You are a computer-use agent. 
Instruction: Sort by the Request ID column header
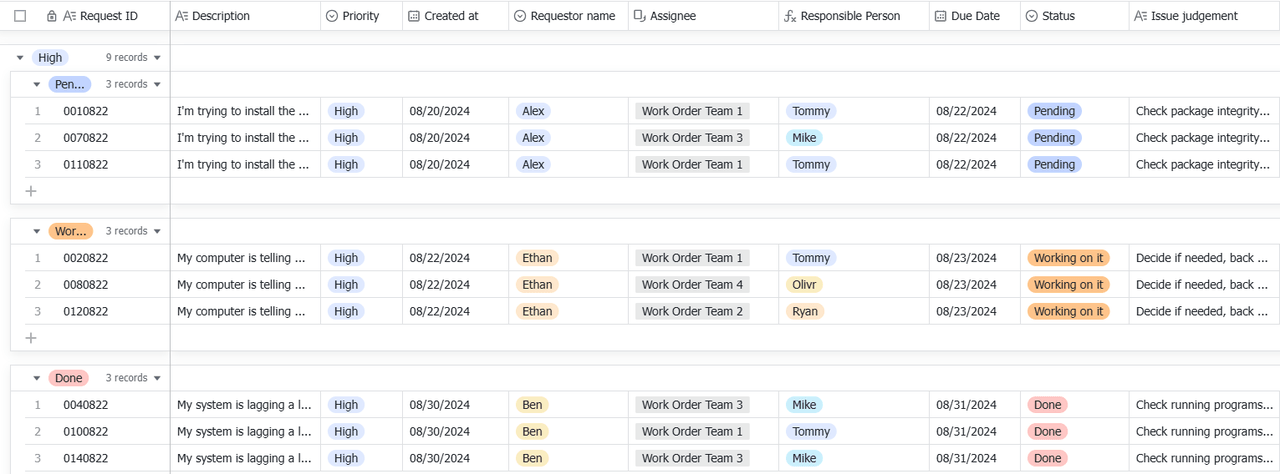[109, 16]
